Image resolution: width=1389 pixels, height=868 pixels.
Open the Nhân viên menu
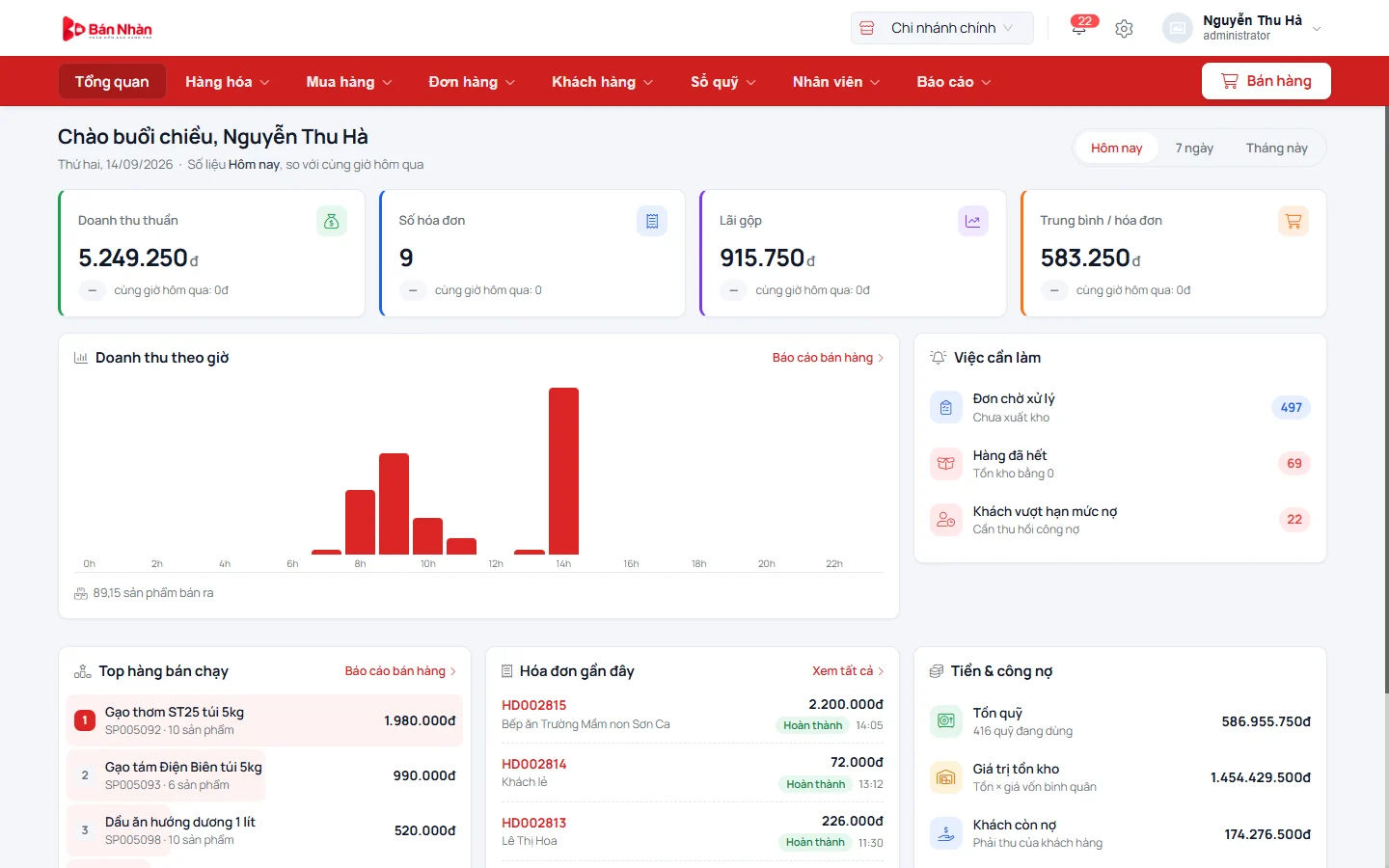click(836, 82)
